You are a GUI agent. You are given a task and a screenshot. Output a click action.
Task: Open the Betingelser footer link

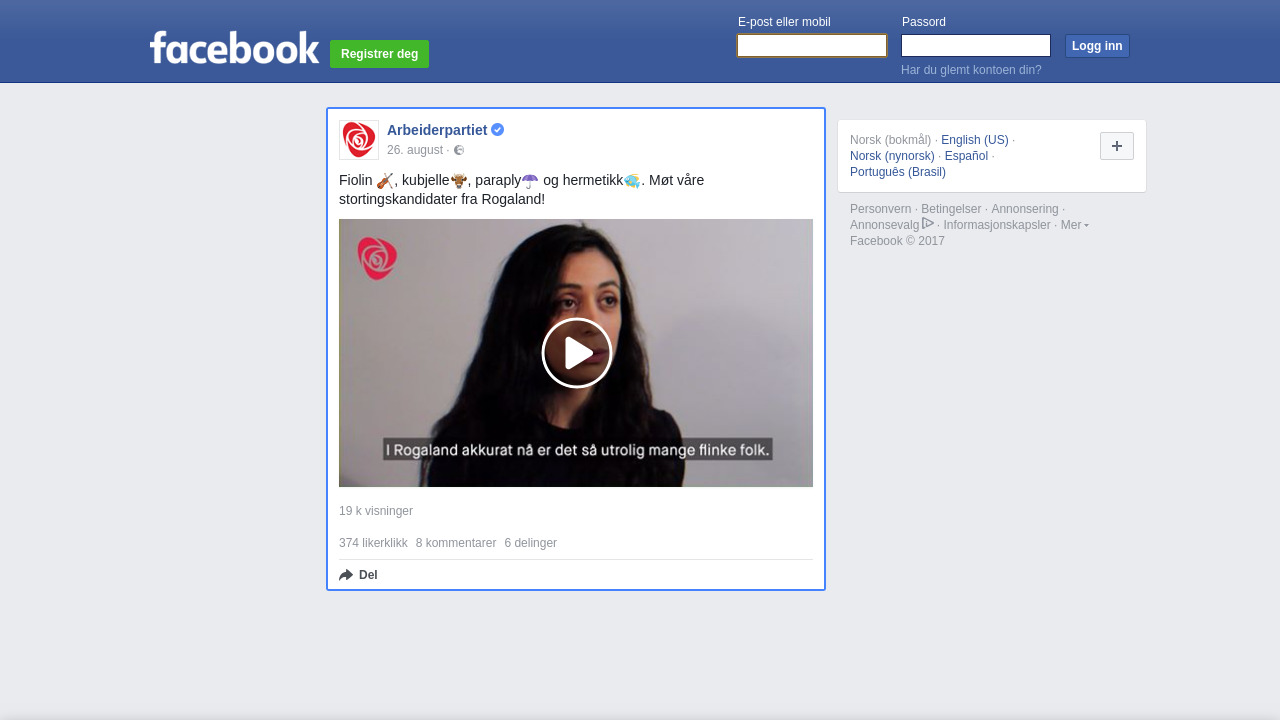coord(951,209)
